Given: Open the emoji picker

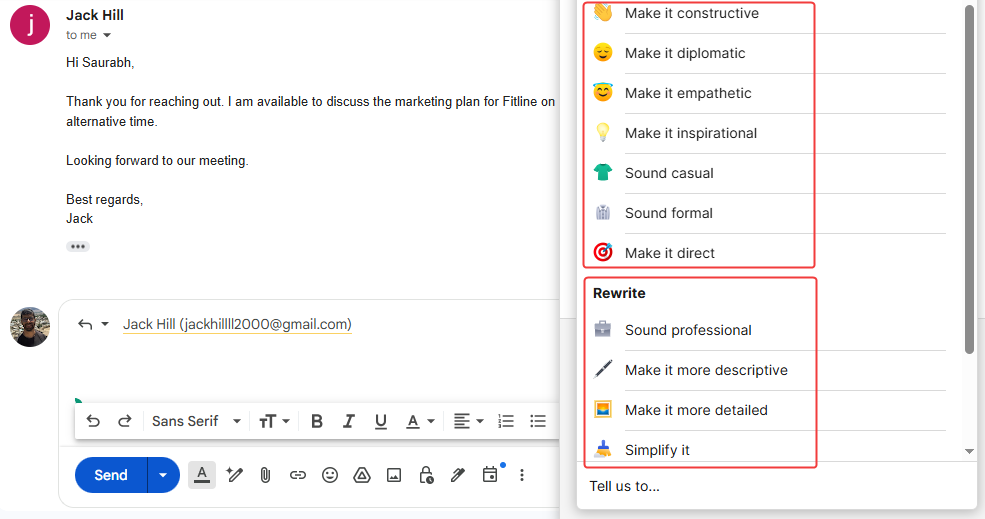Looking at the screenshot, I should pos(330,475).
